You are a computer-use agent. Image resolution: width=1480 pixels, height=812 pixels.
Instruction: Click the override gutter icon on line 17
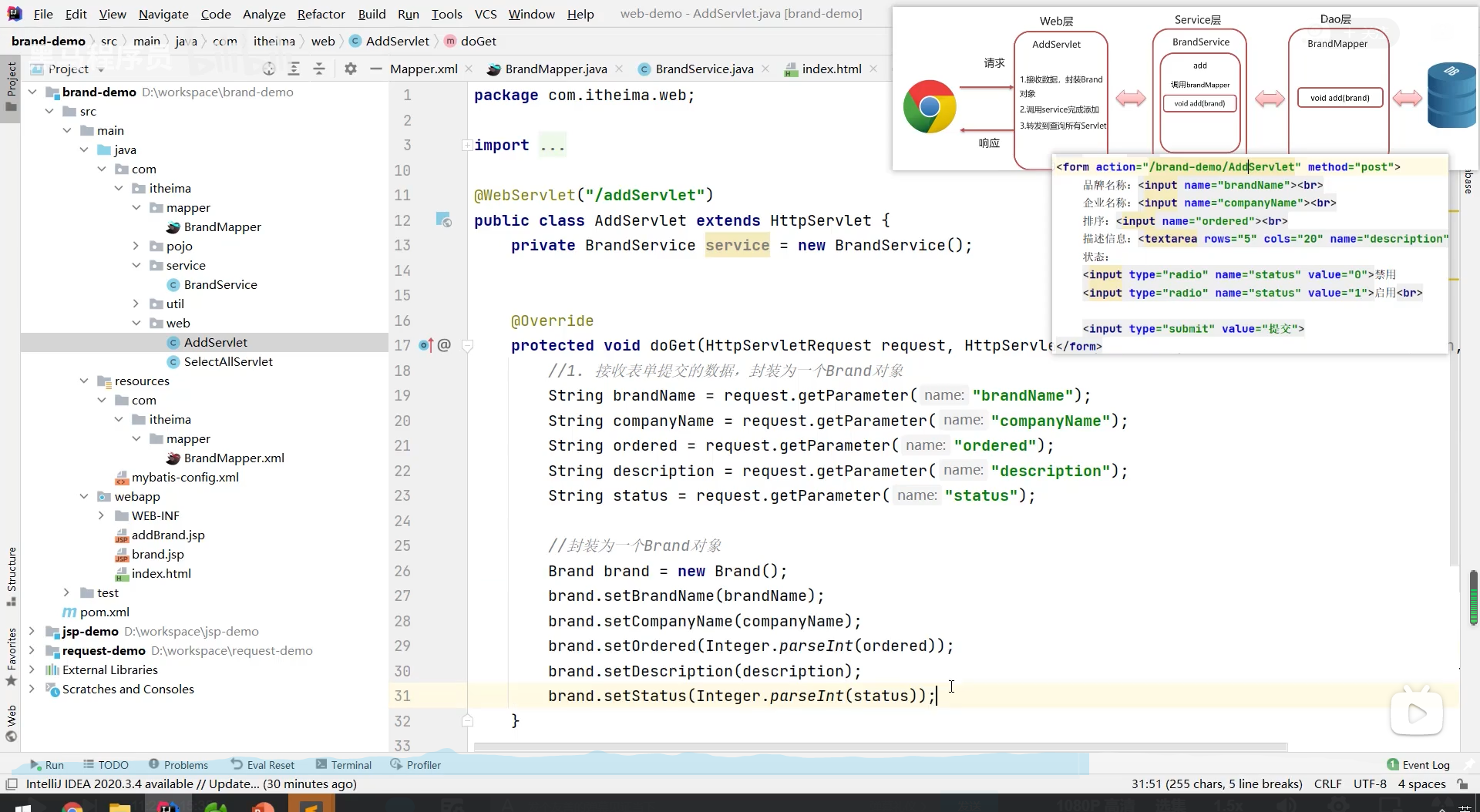[425, 345]
